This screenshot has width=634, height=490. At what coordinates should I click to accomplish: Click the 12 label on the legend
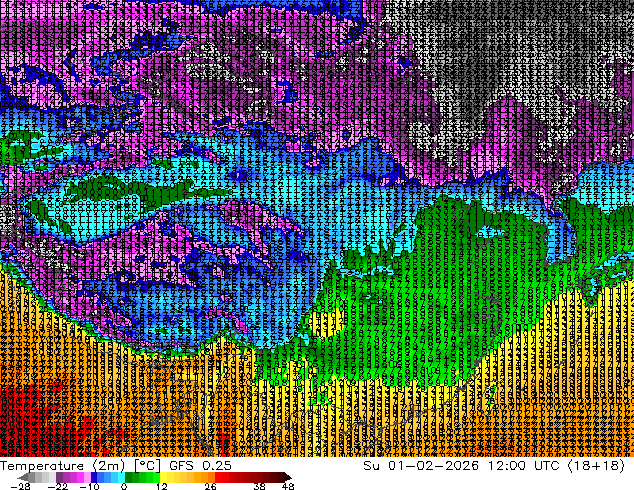pyautogui.click(x=162, y=486)
